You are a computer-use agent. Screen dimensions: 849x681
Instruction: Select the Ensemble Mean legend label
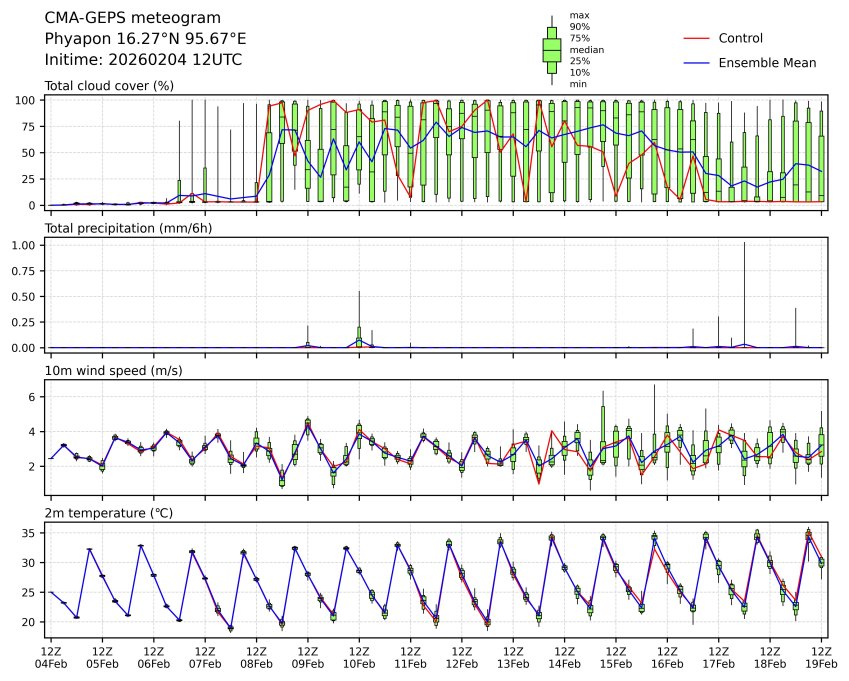click(767, 63)
